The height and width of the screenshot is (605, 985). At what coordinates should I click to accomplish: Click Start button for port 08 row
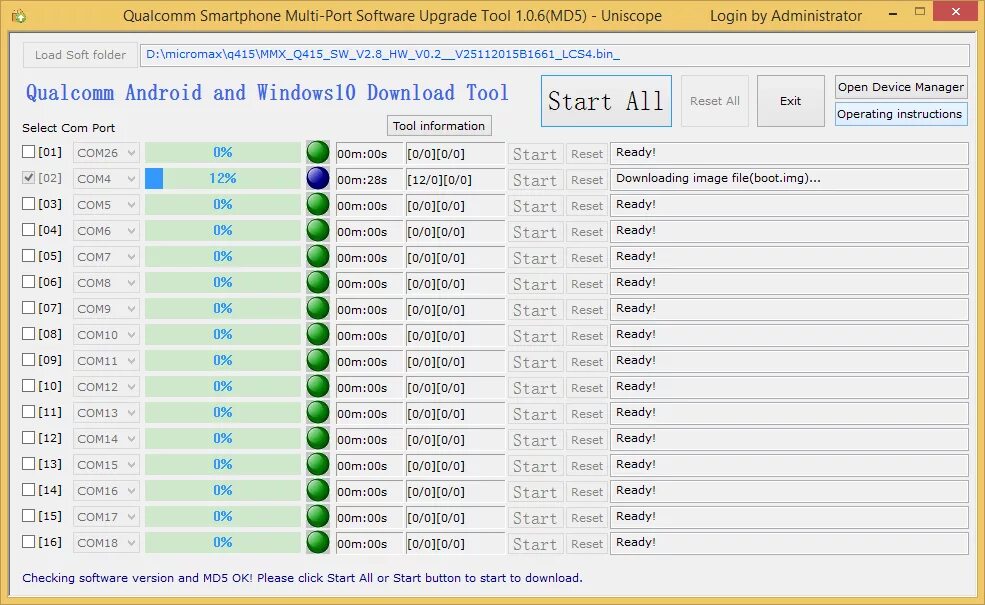click(535, 336)
